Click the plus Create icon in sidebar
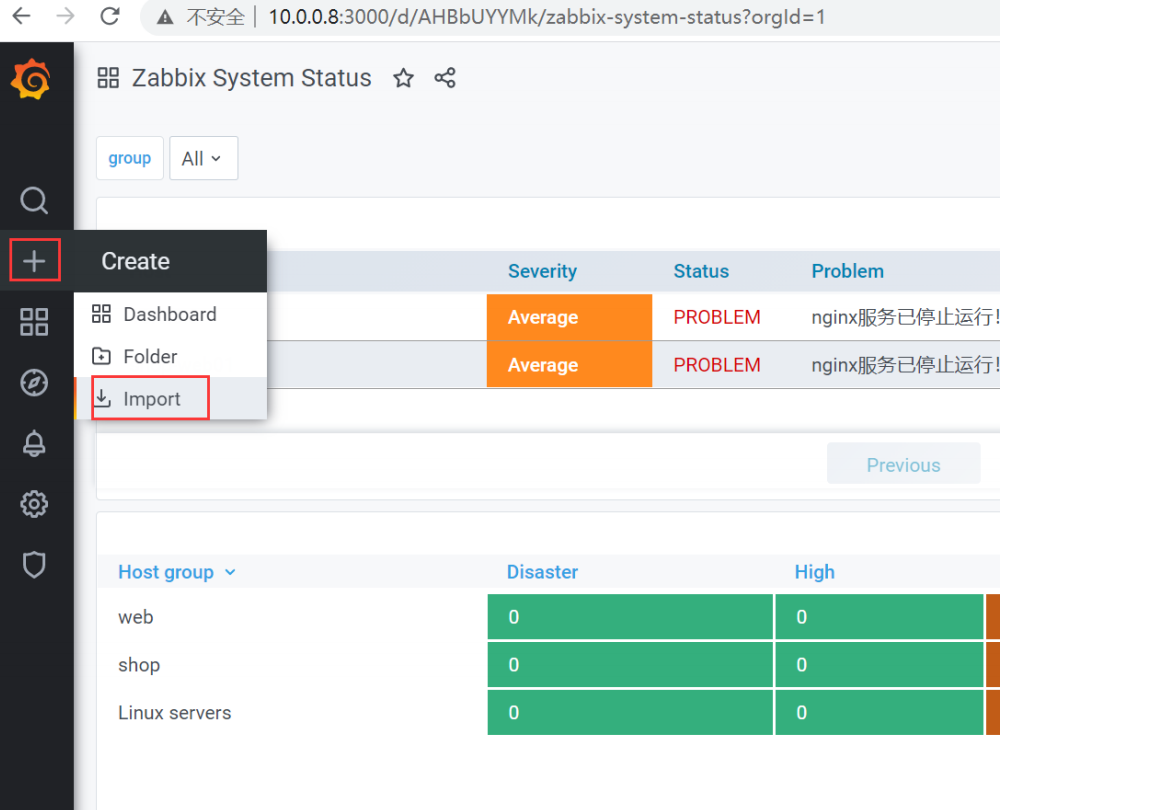Screen dimensions: 1165x810 pyautogui.click(x=34, y=261)
